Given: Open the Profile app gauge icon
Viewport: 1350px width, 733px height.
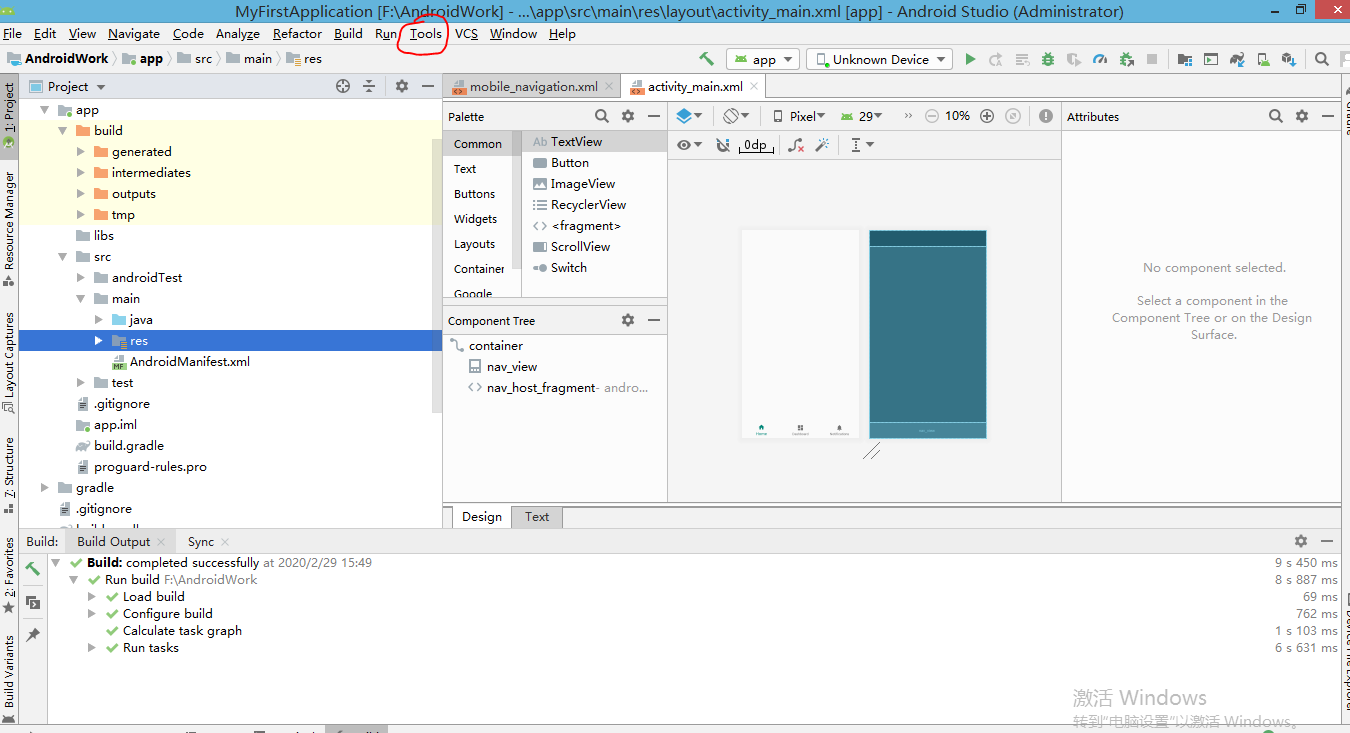Looking at the screenshot, I should [1100, 59].
